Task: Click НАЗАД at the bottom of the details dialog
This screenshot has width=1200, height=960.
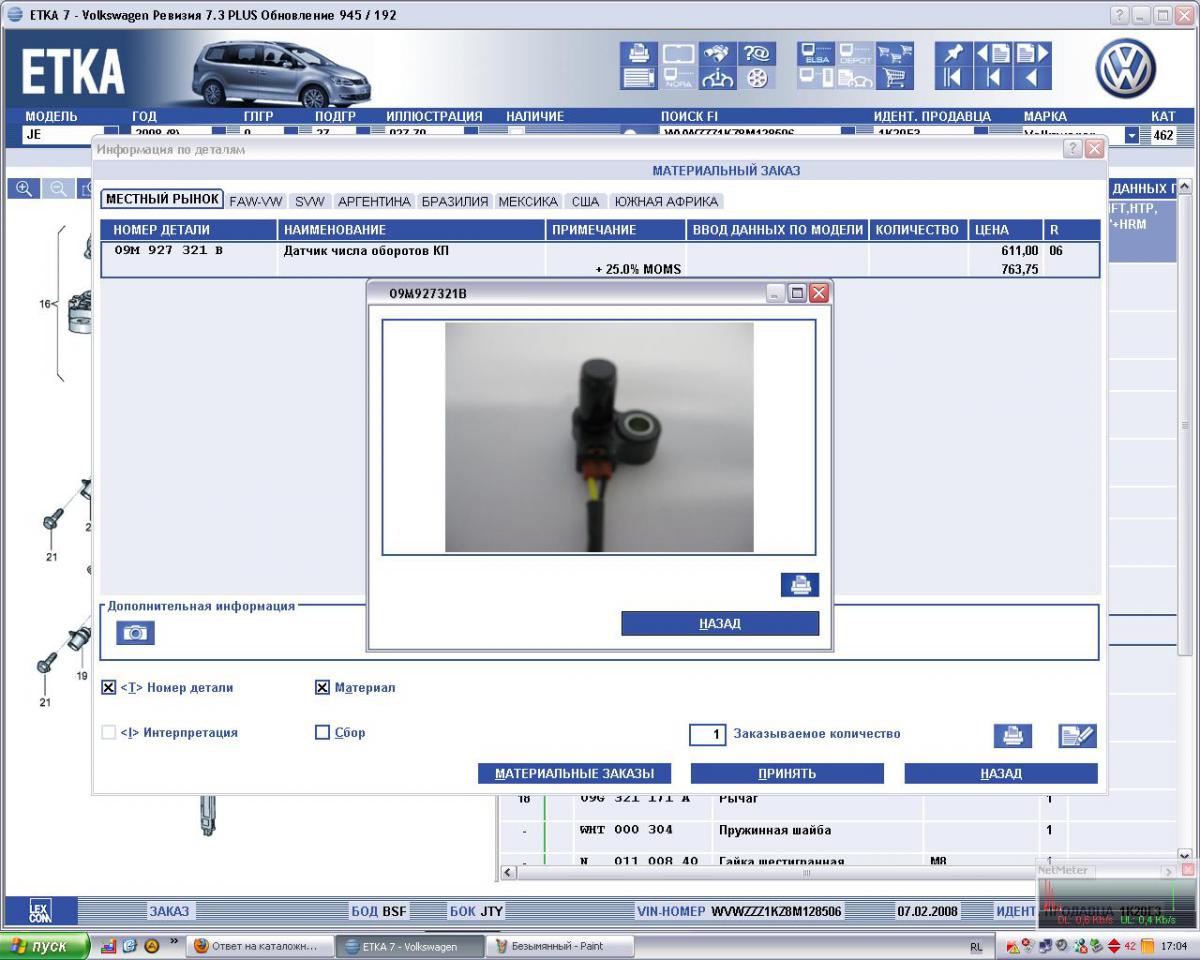Action: [1001, 774]
